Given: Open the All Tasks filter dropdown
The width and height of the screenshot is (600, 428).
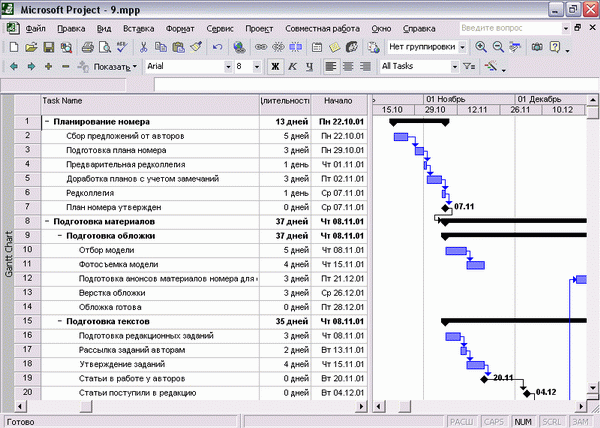Looking at the screenshot, I should [454, 67].
